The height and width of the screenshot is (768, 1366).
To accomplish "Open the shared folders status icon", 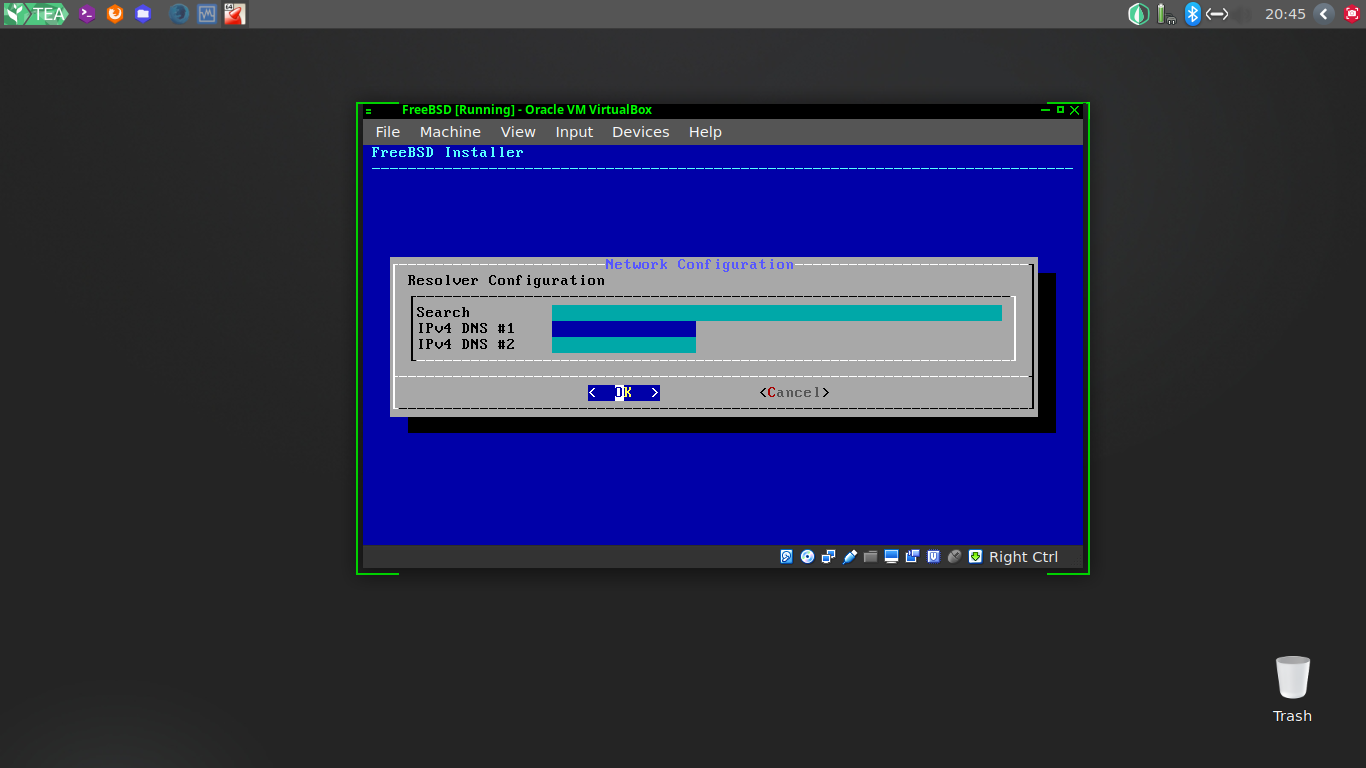I will (870, 557).
